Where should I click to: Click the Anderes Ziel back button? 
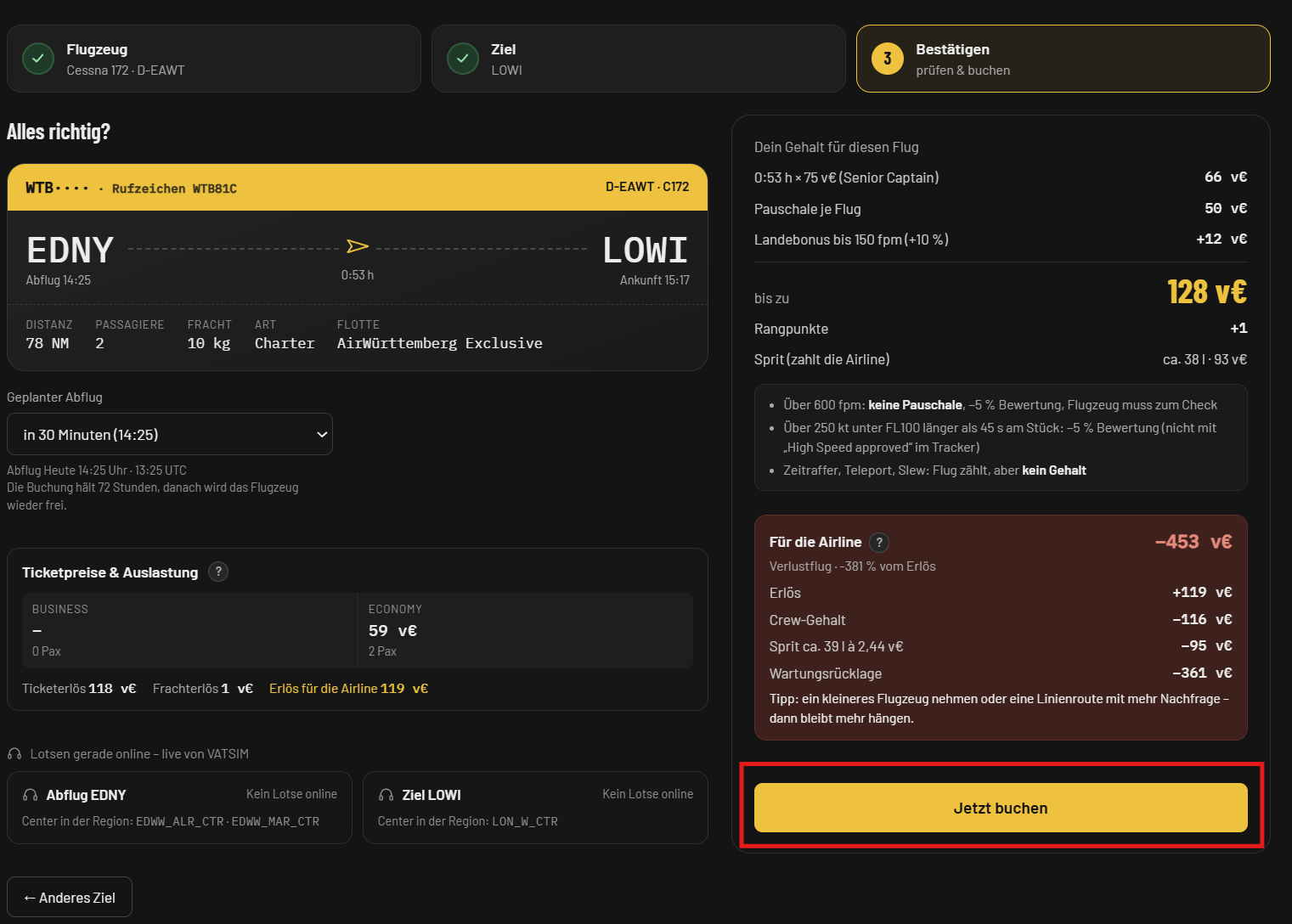click(70, 897)
